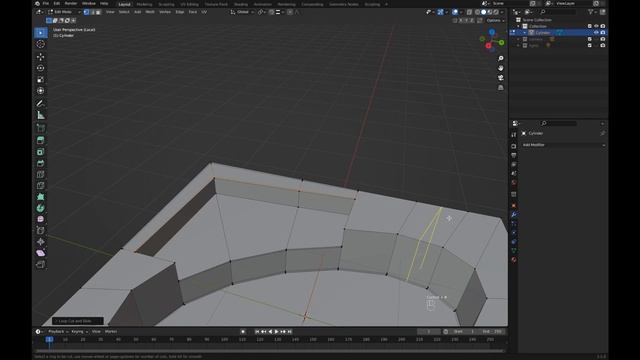Select the Extrude Region tool
The width and height of the screenshot is (640, 360).
40,140
